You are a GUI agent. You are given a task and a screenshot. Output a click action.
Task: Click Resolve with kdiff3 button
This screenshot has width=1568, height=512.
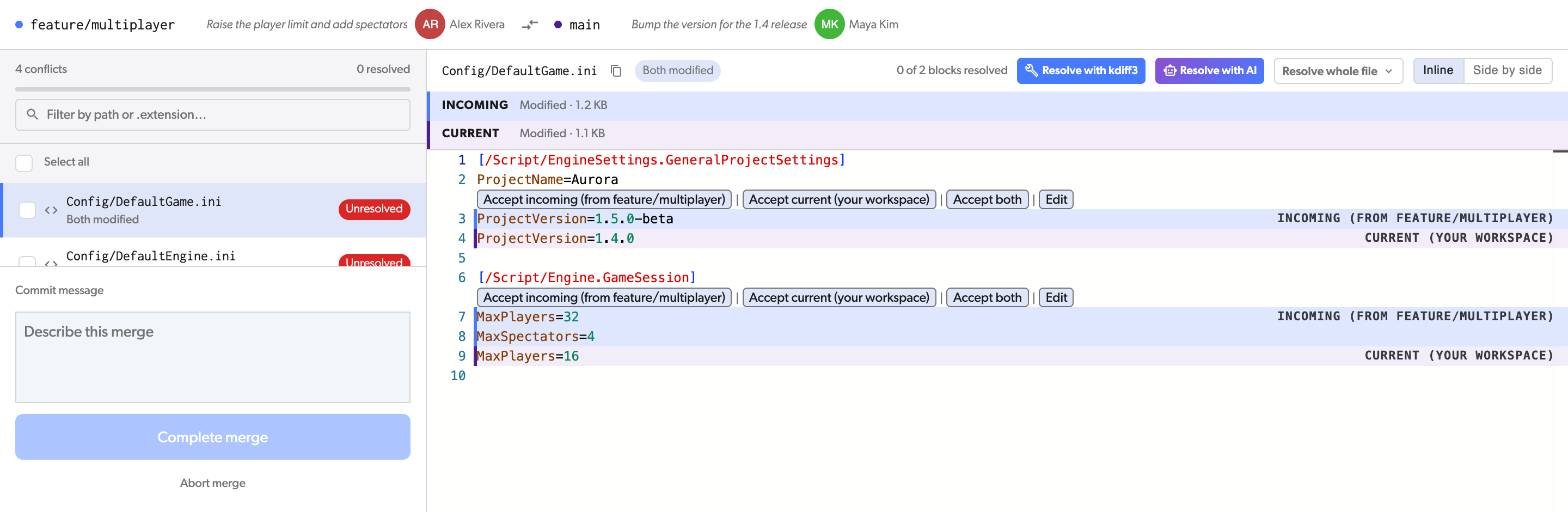click(1080, 71)
